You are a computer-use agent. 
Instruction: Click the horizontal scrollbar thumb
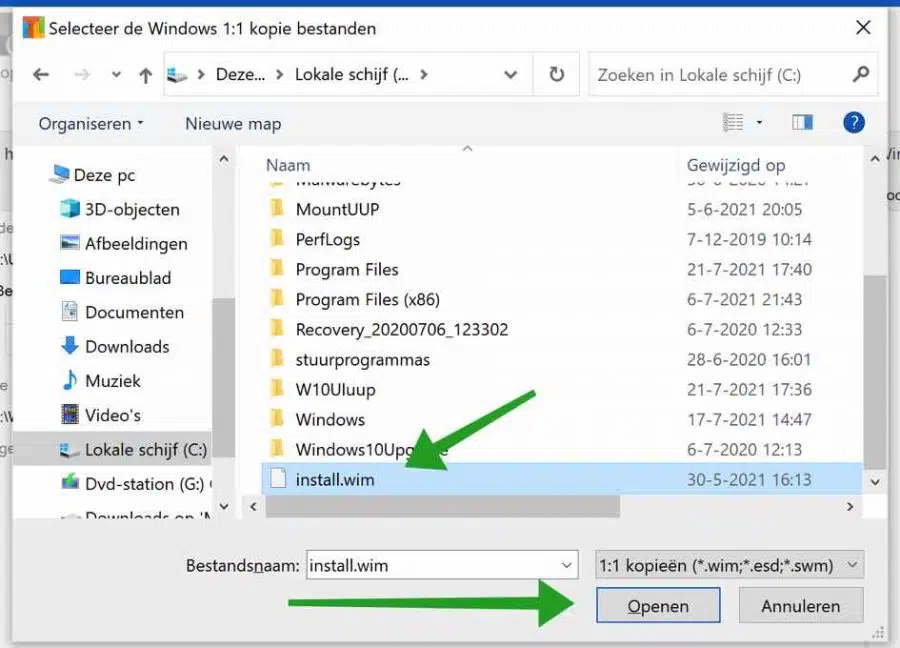click(443, 506)
